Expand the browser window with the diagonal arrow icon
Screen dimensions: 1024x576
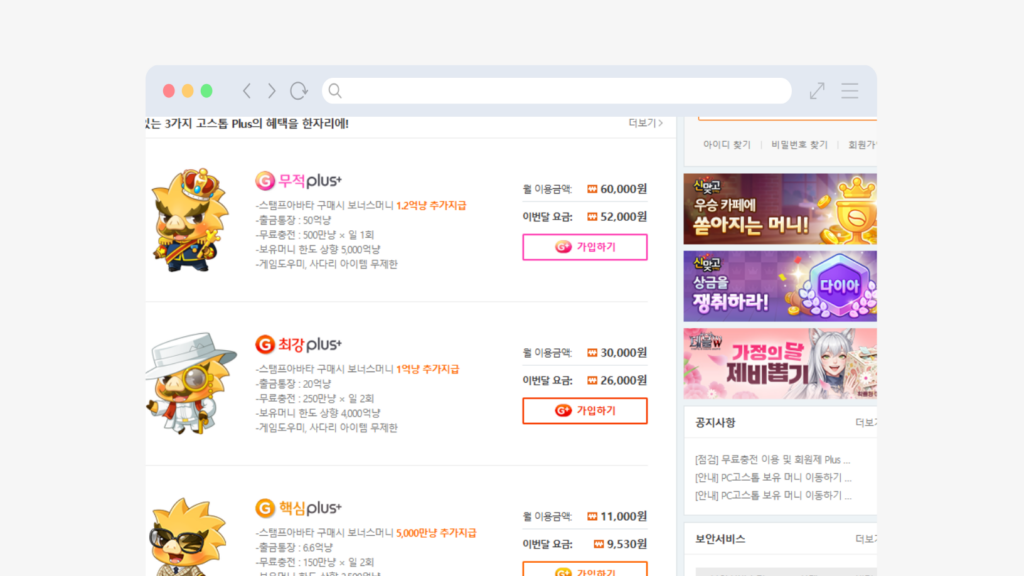click(817, 91)
